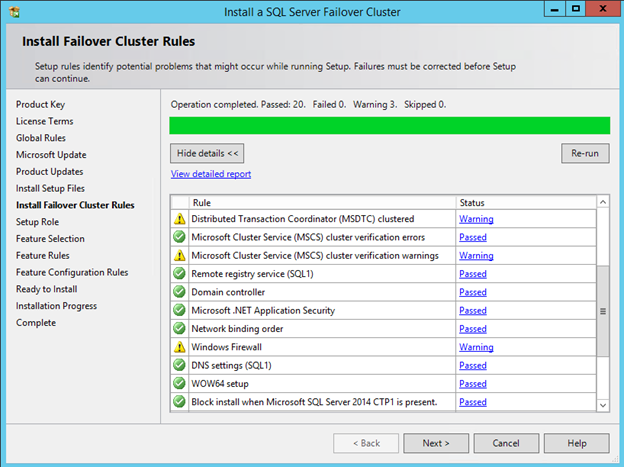The width and height of the screenshot is (624, 467).
Task: Select Complete step in sidebar
Action: pos(36,322)
